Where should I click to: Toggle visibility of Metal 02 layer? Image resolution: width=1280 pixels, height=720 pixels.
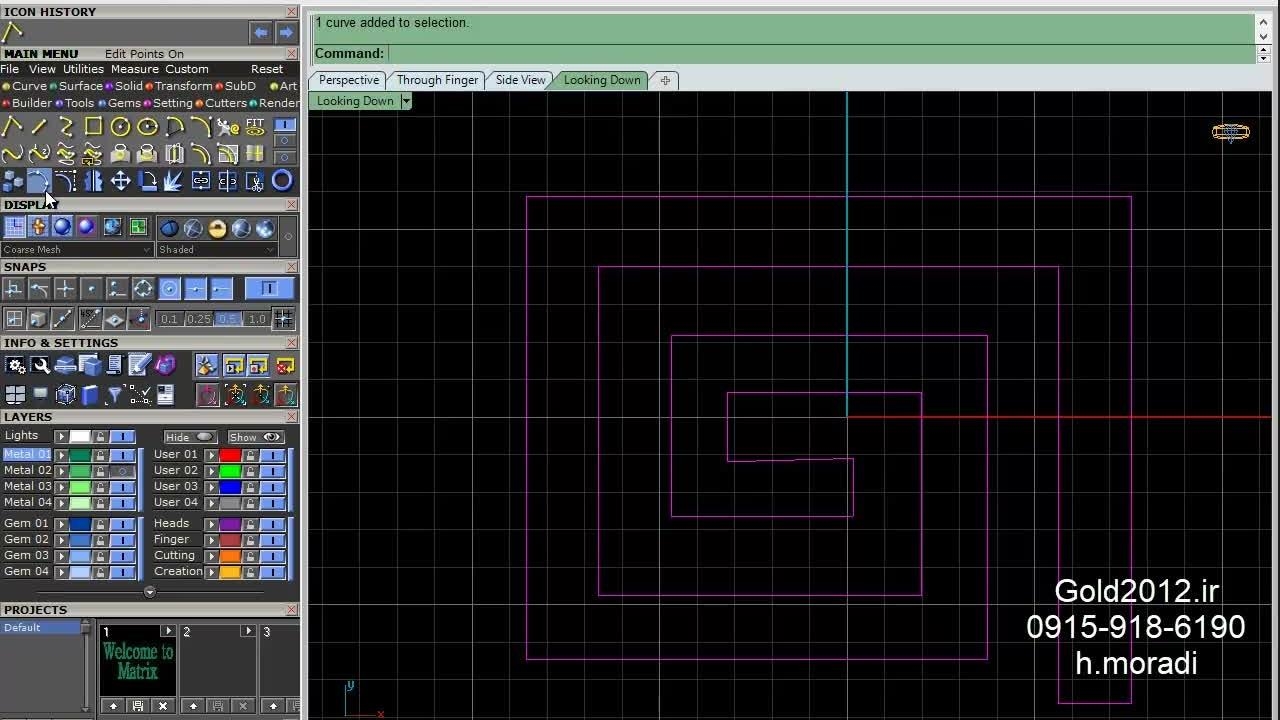click(x=122, y=471)
